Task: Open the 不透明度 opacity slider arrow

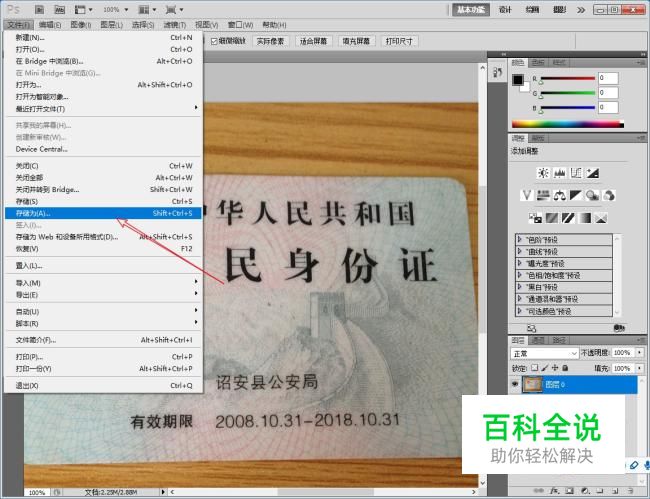Action: (x=640, y=352)
